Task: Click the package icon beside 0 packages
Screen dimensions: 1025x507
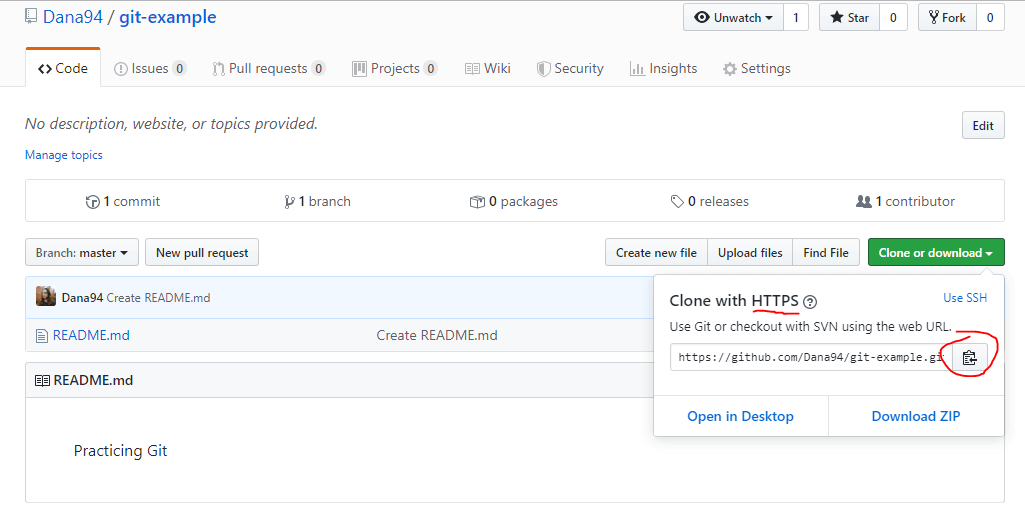Action: click(x=477, y=202)
